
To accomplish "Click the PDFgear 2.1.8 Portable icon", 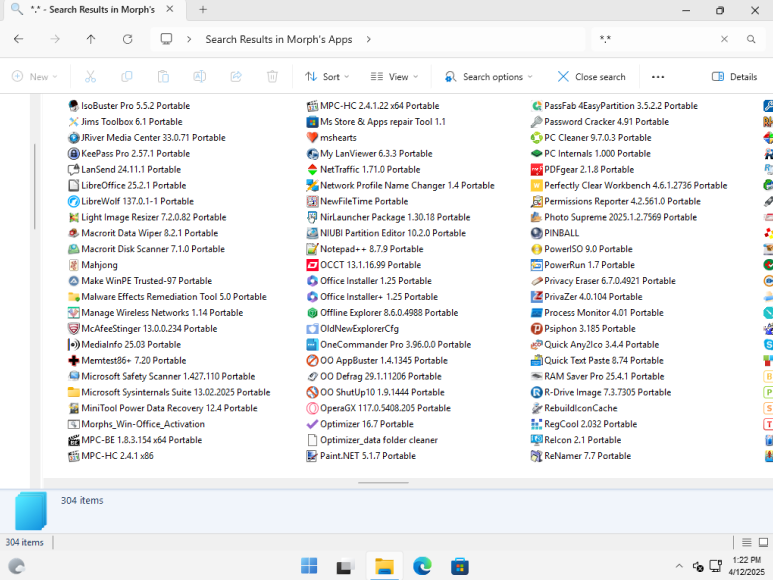I will point(536,170).
